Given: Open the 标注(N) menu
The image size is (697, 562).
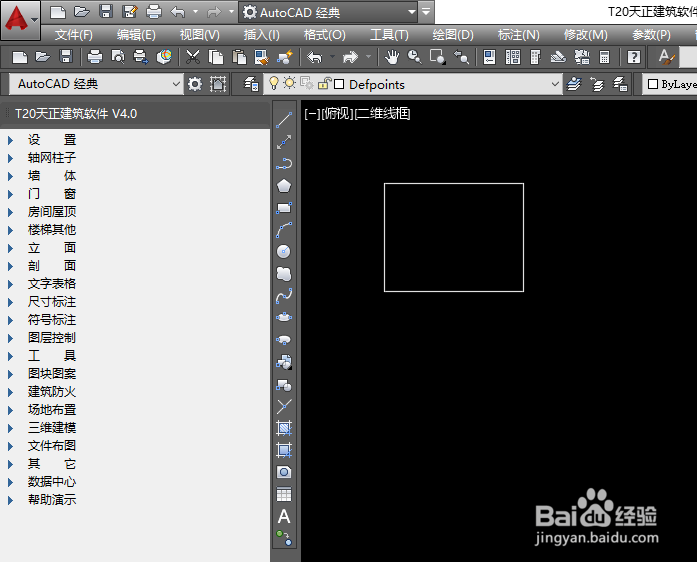Looking at the screenshot, I should click(518, 35).
